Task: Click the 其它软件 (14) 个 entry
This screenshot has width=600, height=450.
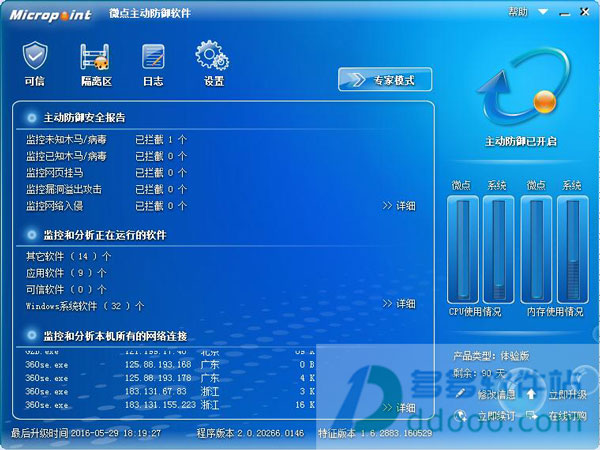Action: click(68, 256)
